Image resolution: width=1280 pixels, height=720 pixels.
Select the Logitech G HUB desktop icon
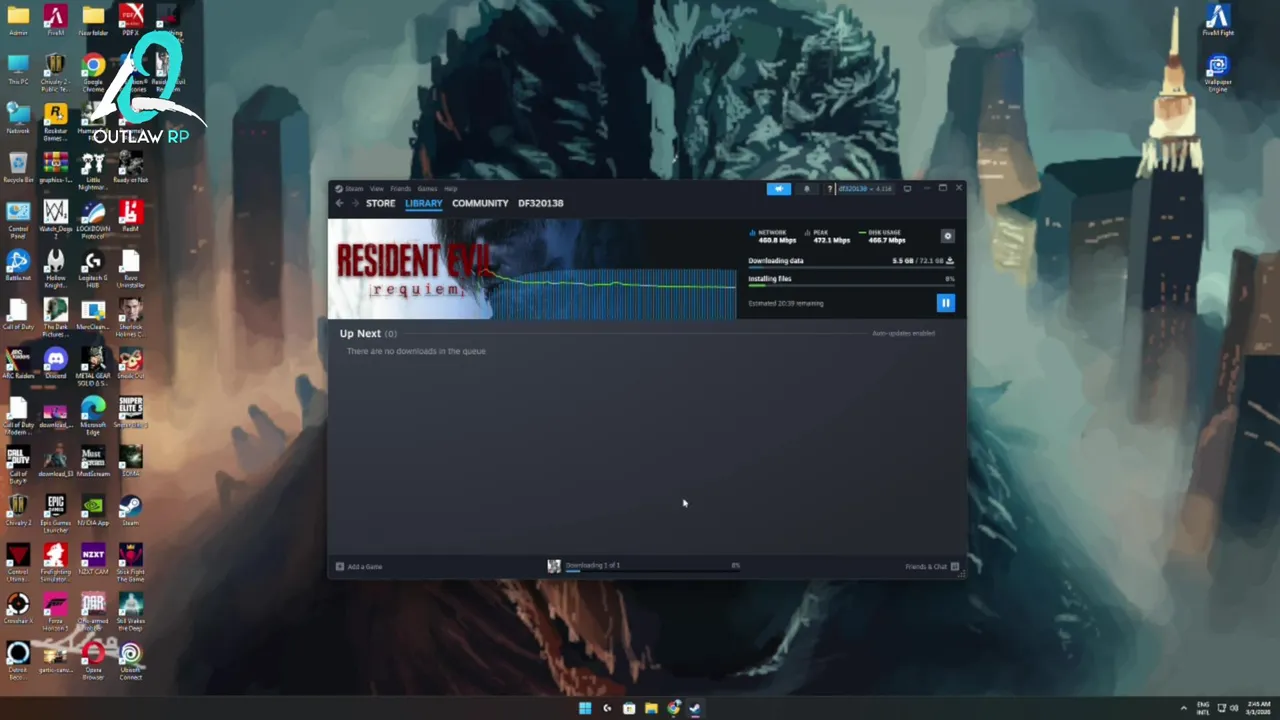(93, 268)
